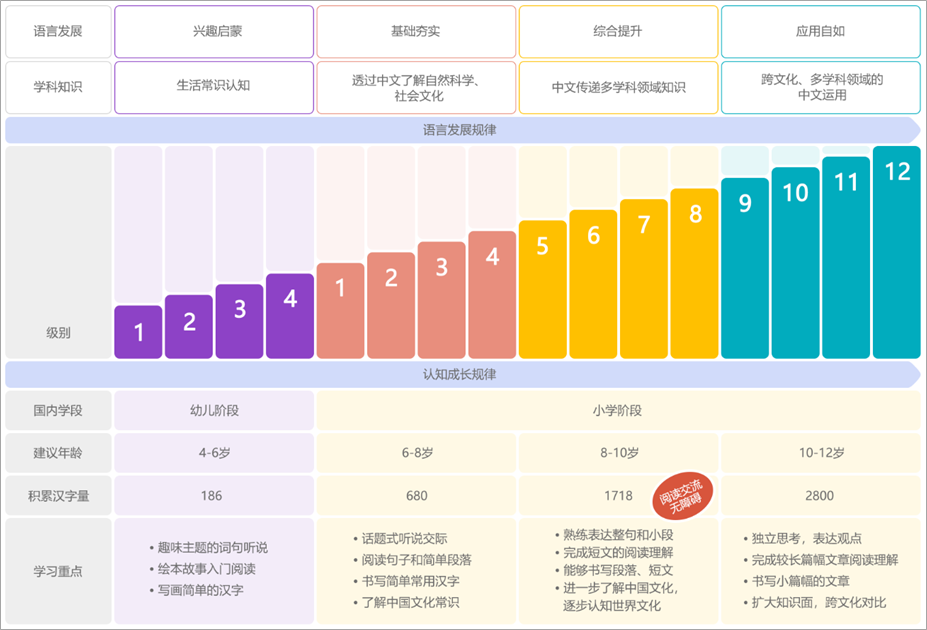Image resolution: width=927 pixels, height=630 pixels.
Task: Click the yellow level 7 bar
Action: pos(644,279)
